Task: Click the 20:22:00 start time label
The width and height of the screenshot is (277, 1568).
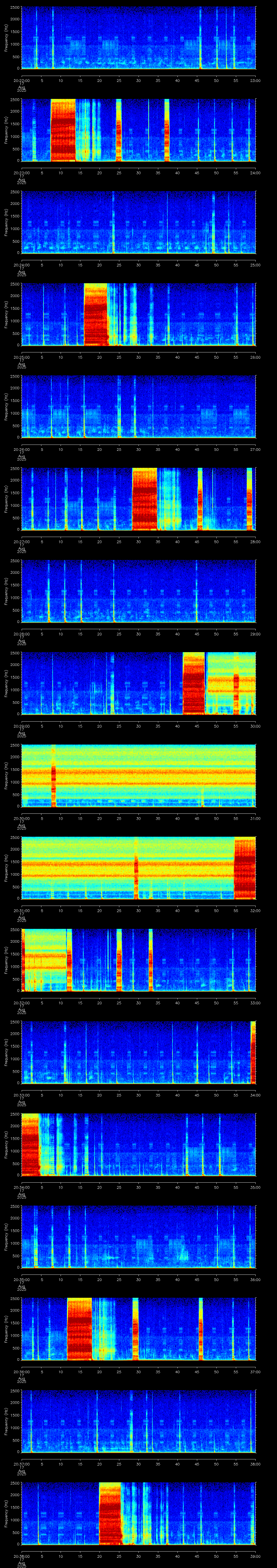Action: point(21,80)
